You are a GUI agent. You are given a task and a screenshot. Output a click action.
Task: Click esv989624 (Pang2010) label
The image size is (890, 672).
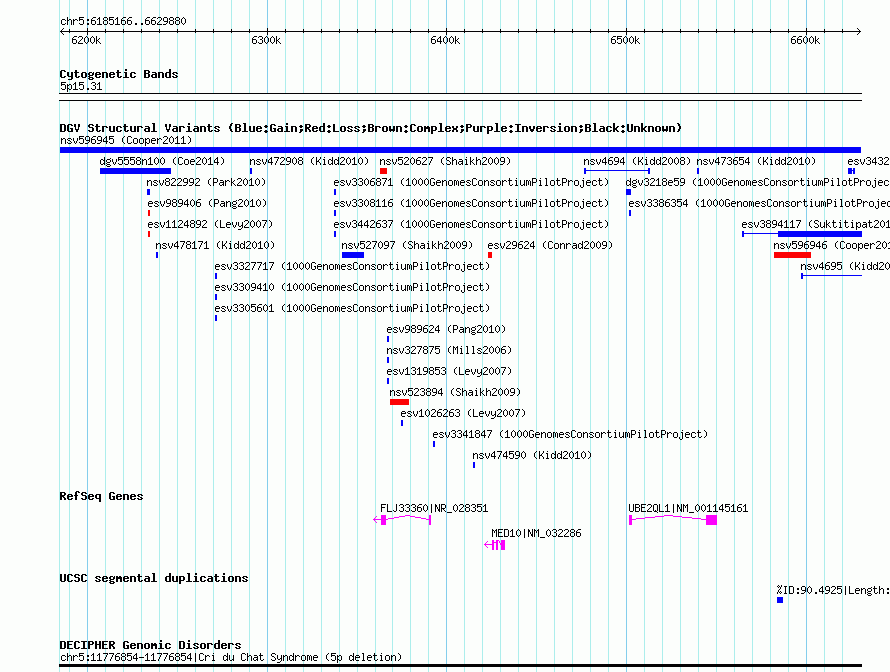point(446,329)
